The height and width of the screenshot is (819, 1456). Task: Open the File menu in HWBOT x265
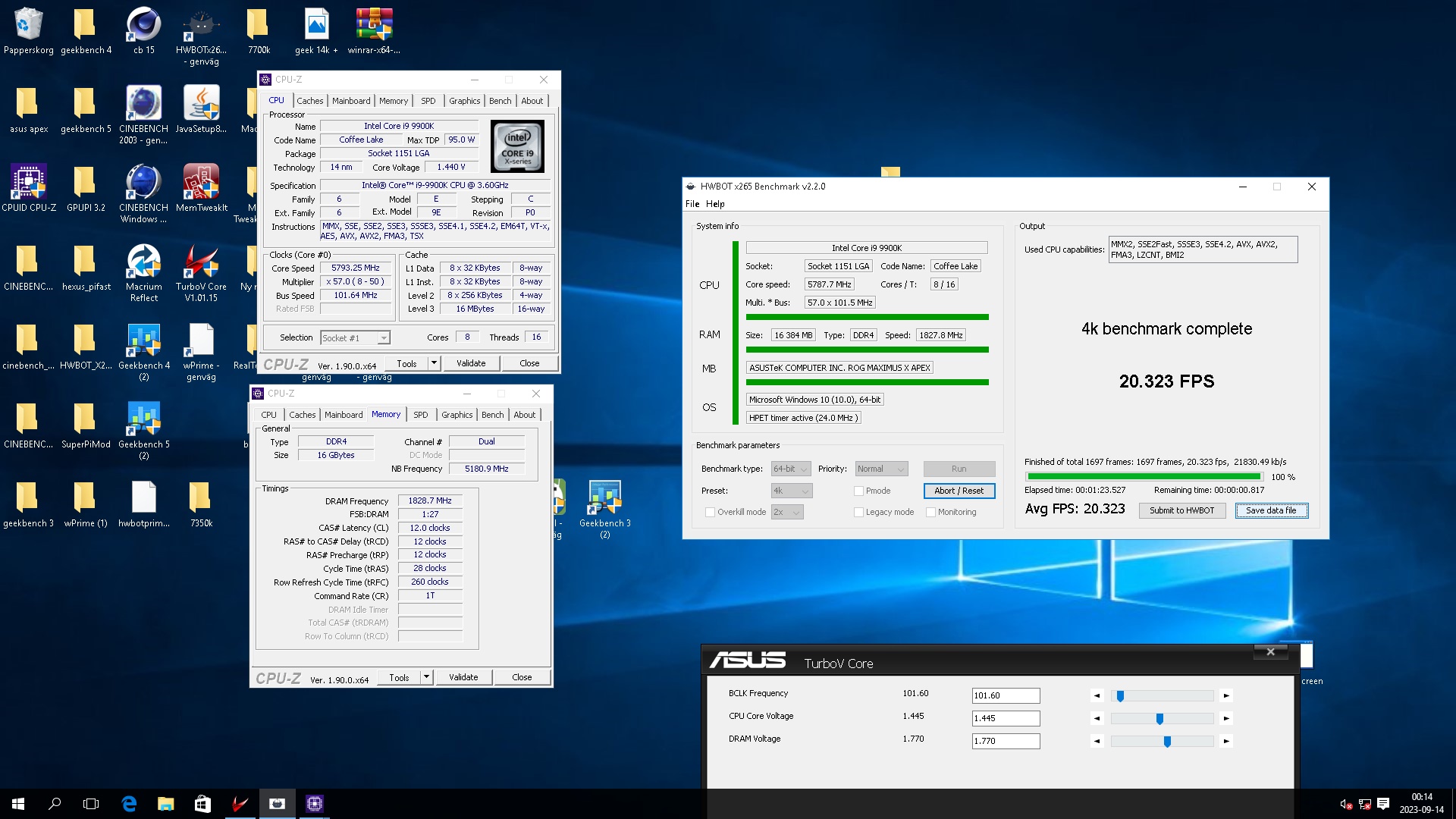pyautogui.click(x=692, y=204)
